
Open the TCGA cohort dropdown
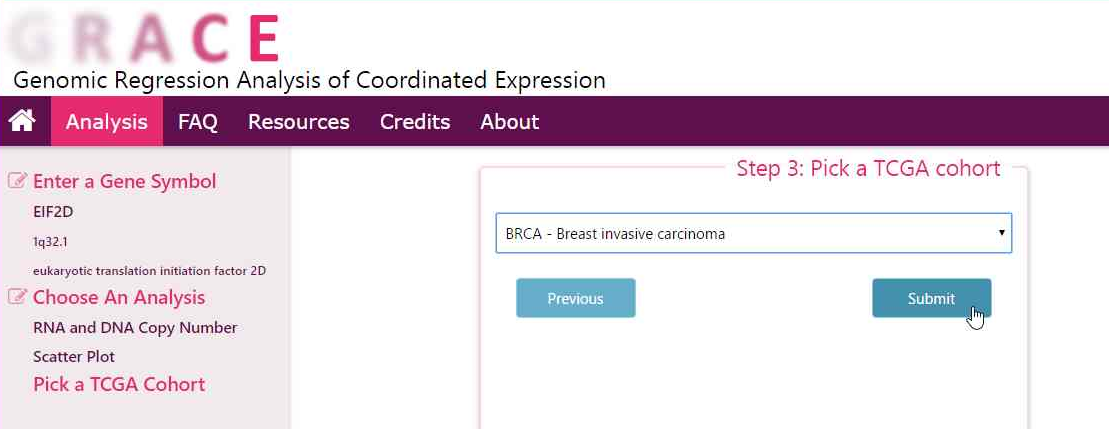(x=753, y=233)
